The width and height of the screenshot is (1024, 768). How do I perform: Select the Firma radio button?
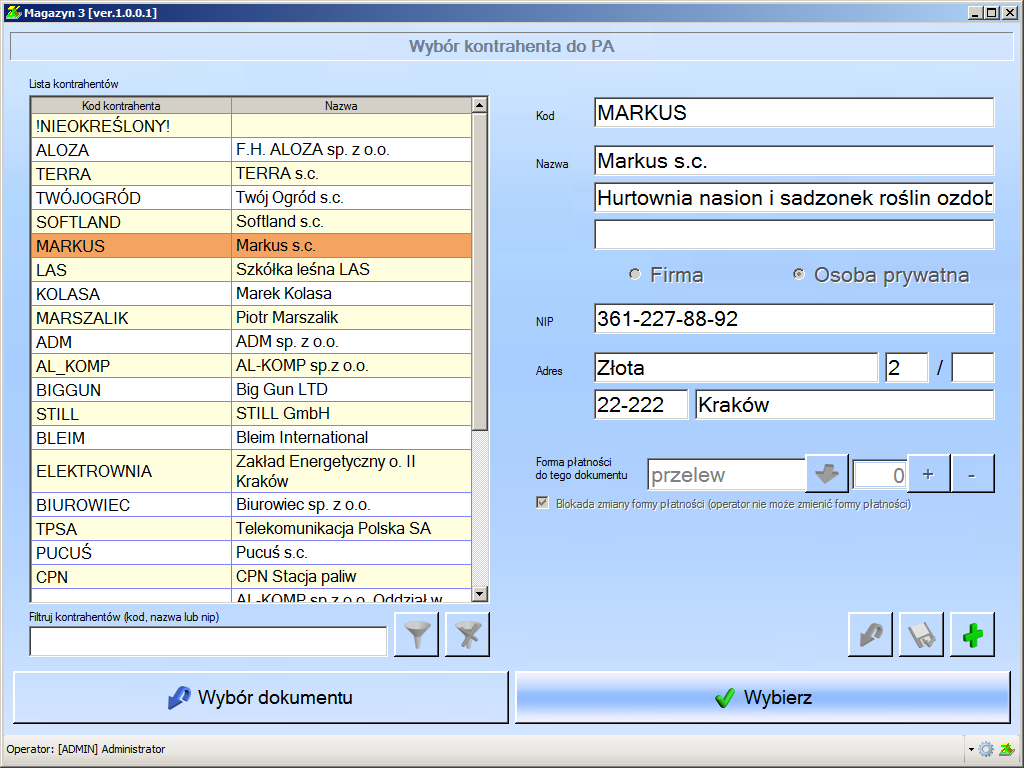[x=634, y=275]
